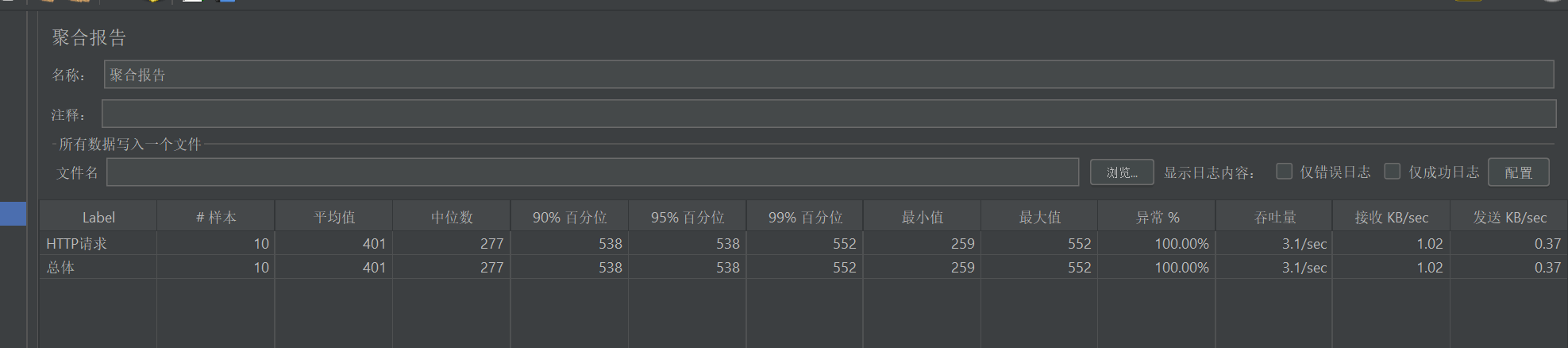Viewport: 1568px width, 348px height.
Task: Focus the 名称 text field
Action: (x=828, y=75)
